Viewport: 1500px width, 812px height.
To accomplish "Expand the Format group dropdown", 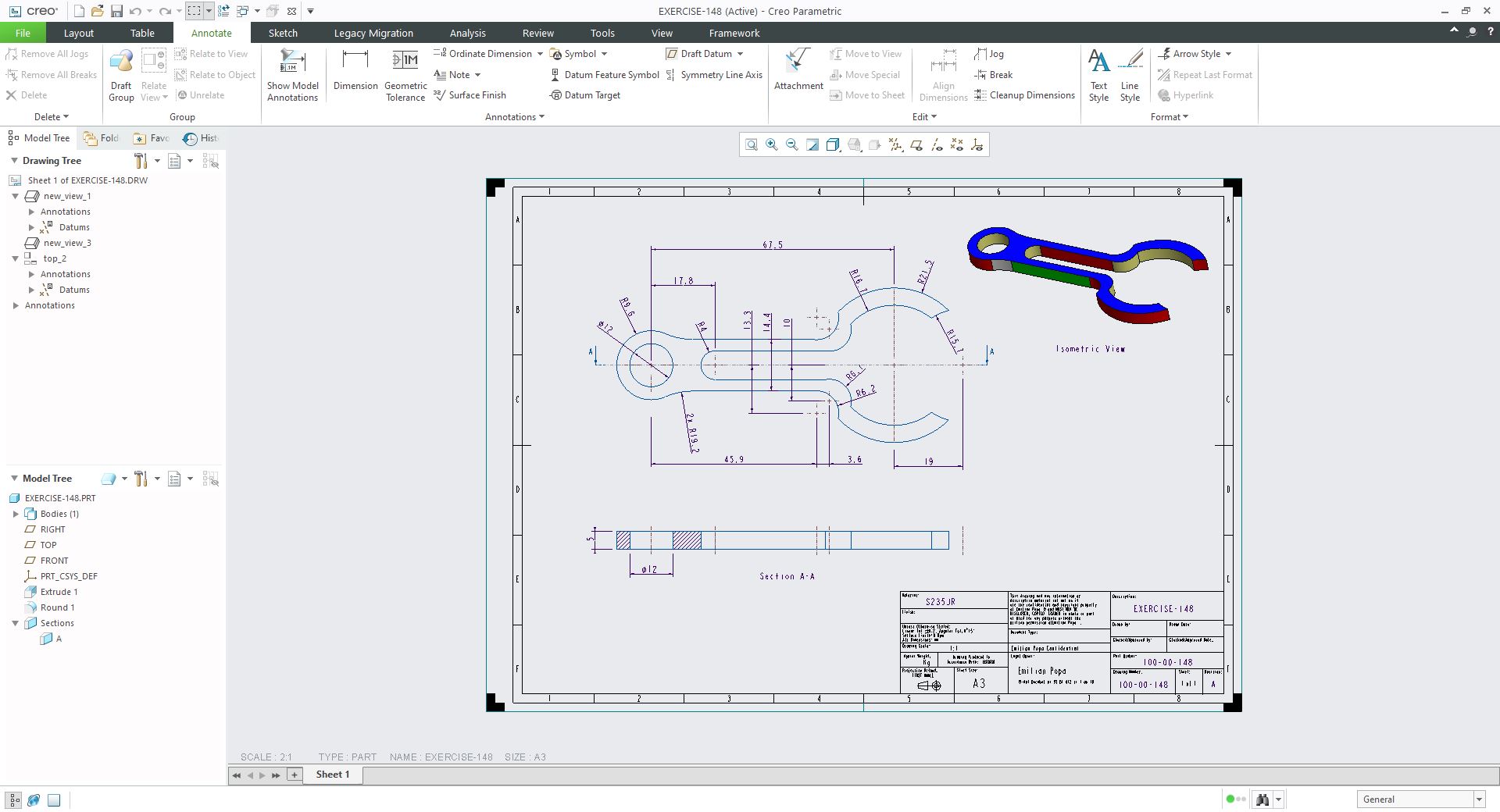I will [1170, 117].
